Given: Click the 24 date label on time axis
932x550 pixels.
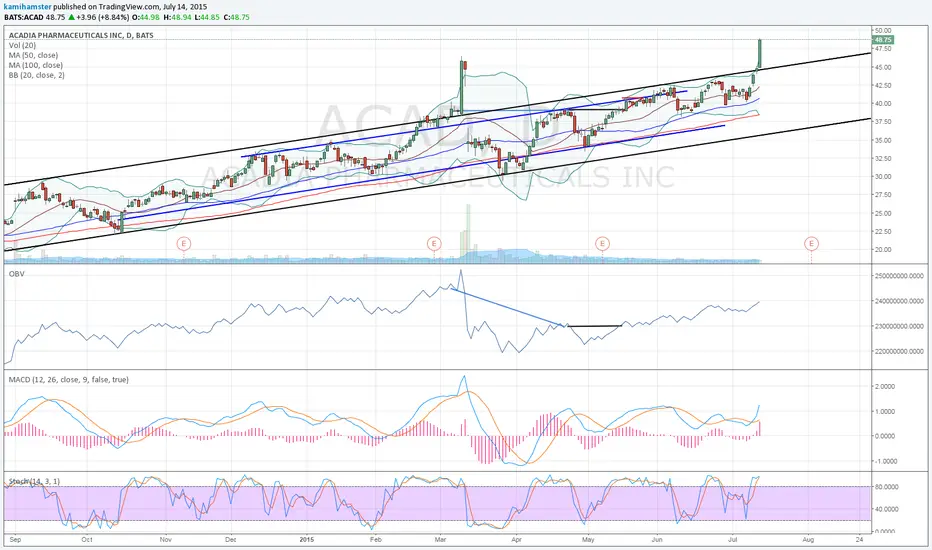Looking at the screenshot, I should (859, 540).
